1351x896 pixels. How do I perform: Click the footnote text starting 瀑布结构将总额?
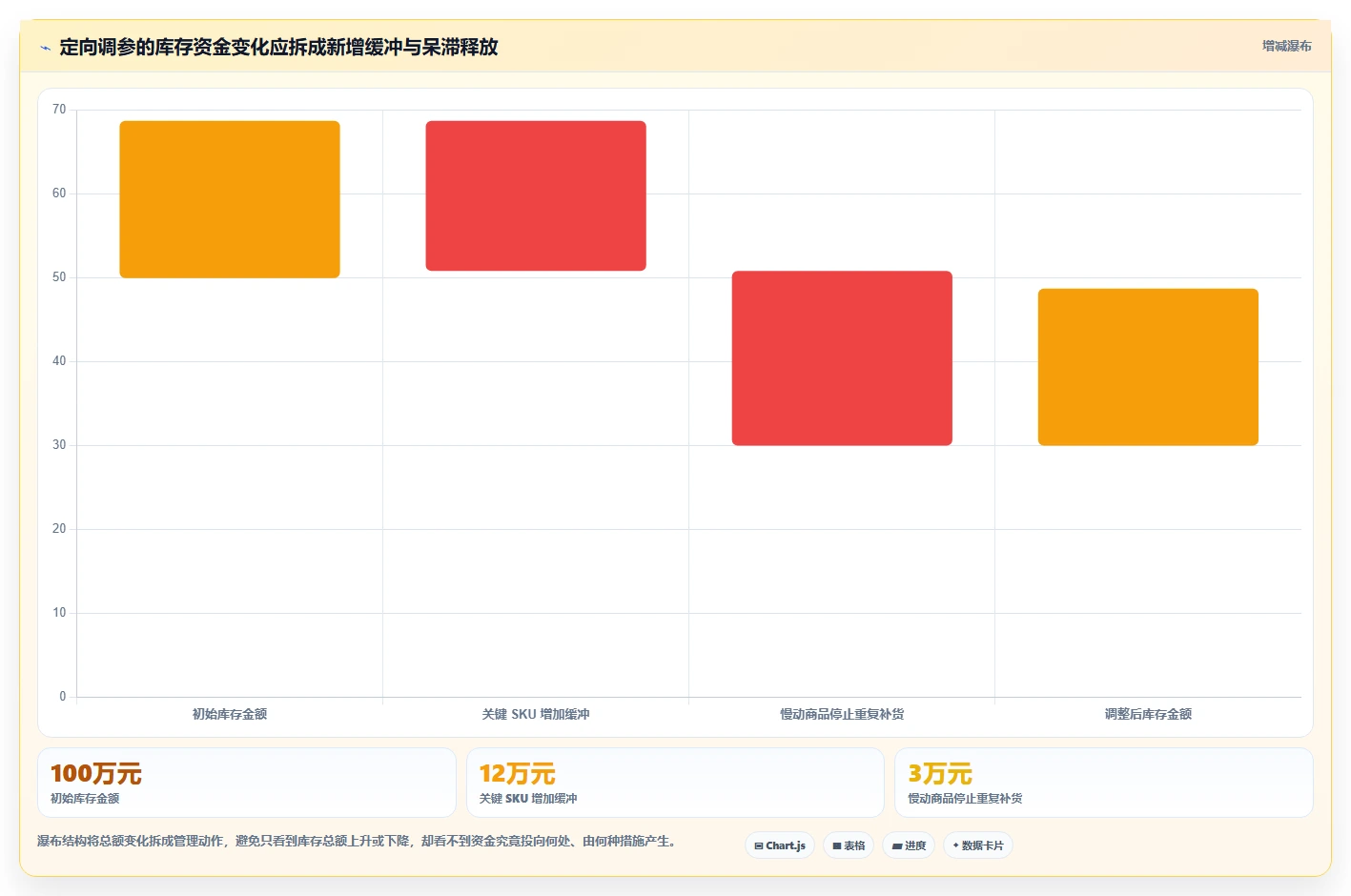tap(357, 841)
